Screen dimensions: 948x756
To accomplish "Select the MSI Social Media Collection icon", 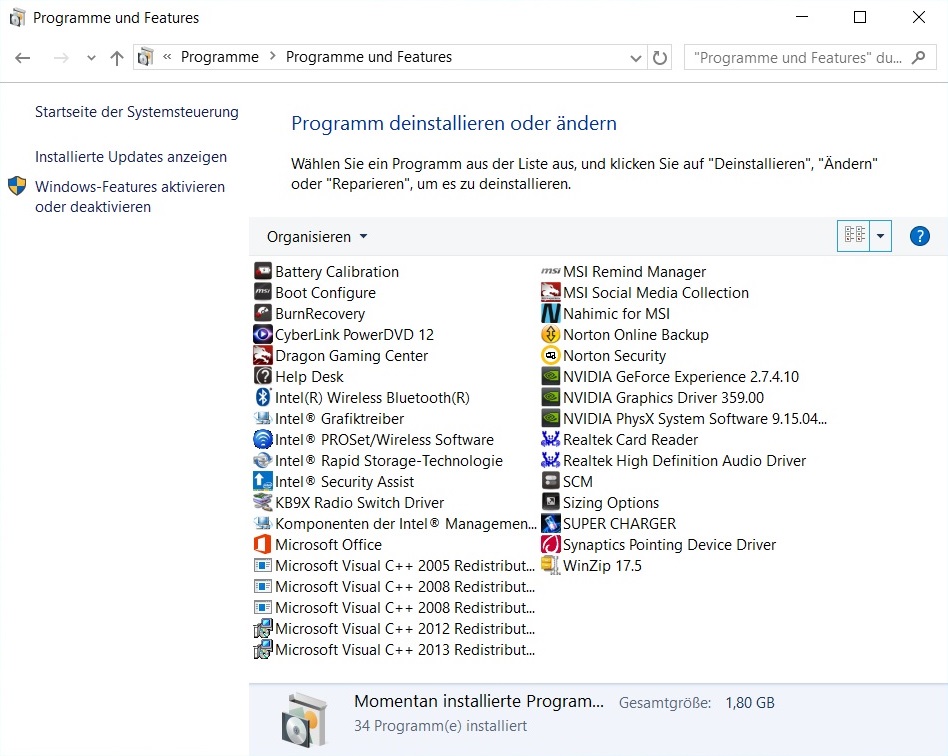I will (550, 292).
